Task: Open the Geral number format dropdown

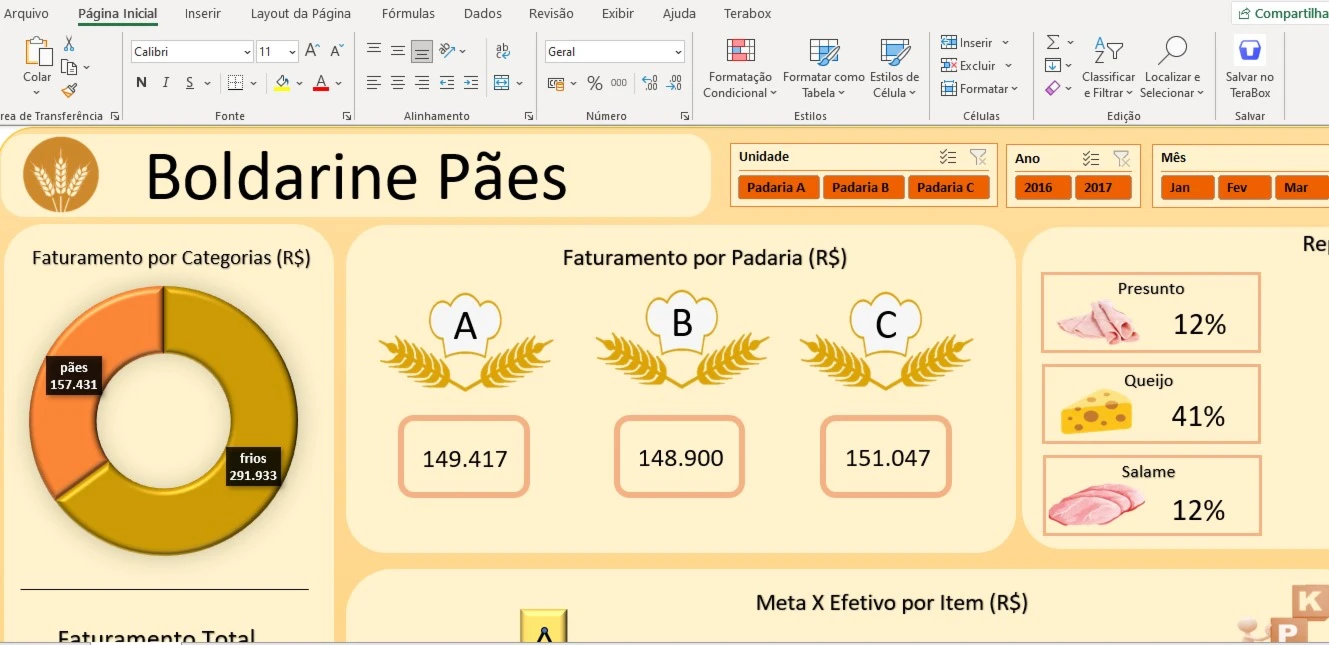Action: click(x=679, y=51)
